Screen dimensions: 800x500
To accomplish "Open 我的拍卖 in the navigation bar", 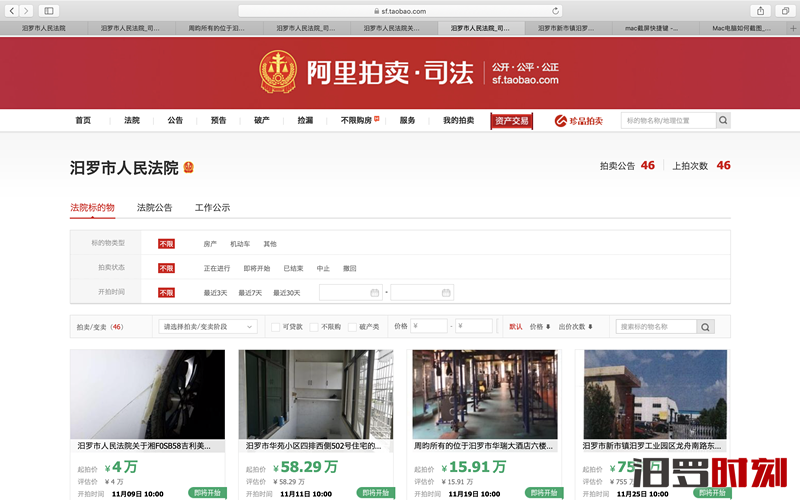I will point(458,120).
